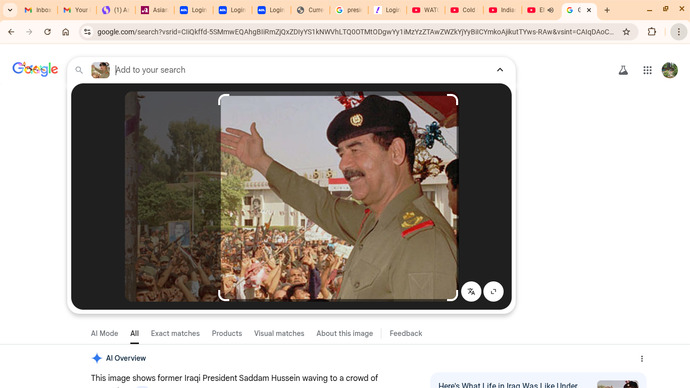View Visual matches results
Viewport: 690px width, 388px height.
pos(279,333)
